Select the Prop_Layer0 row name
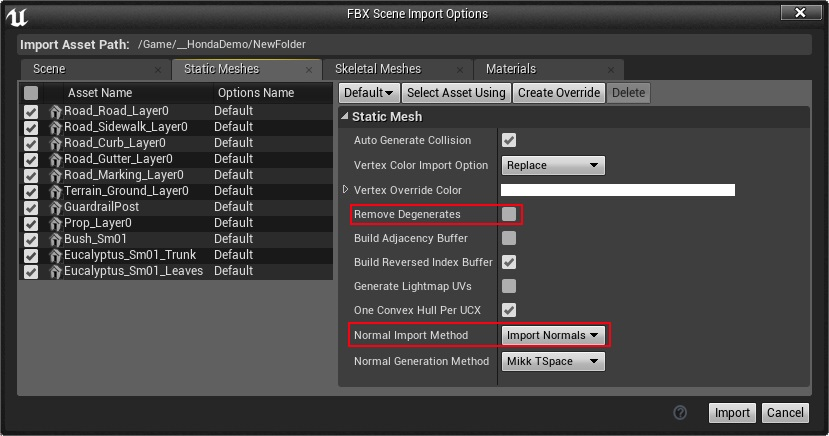 pos(98,223)
